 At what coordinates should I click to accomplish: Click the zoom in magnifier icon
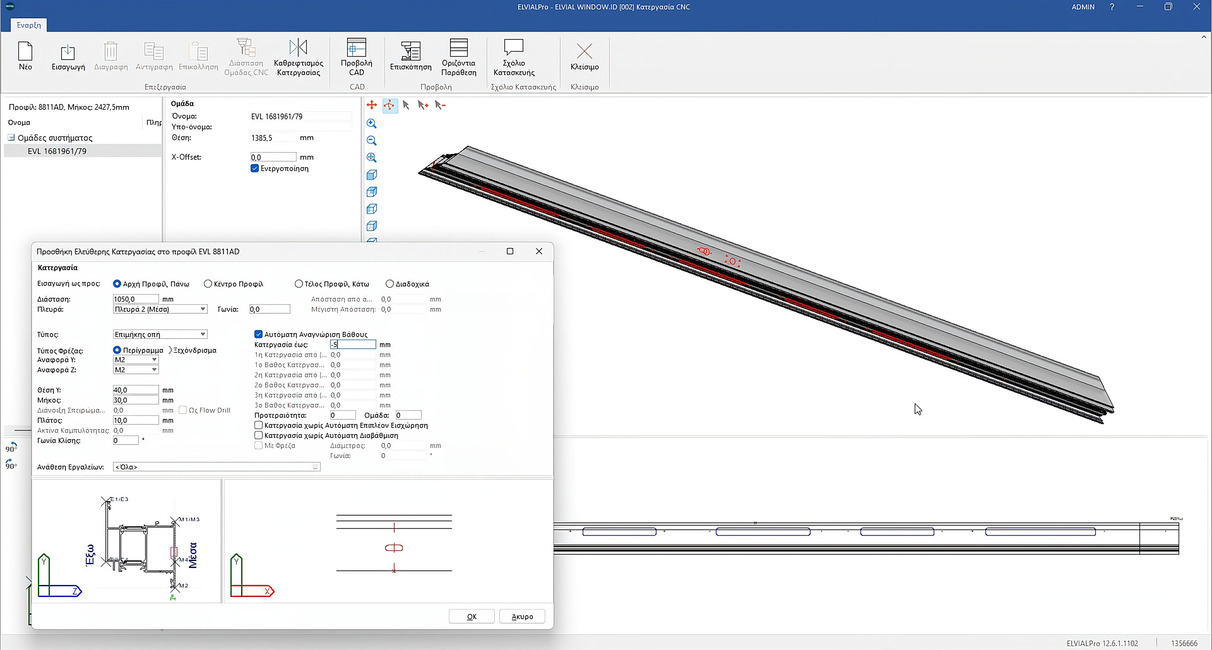tap(372, 123)
